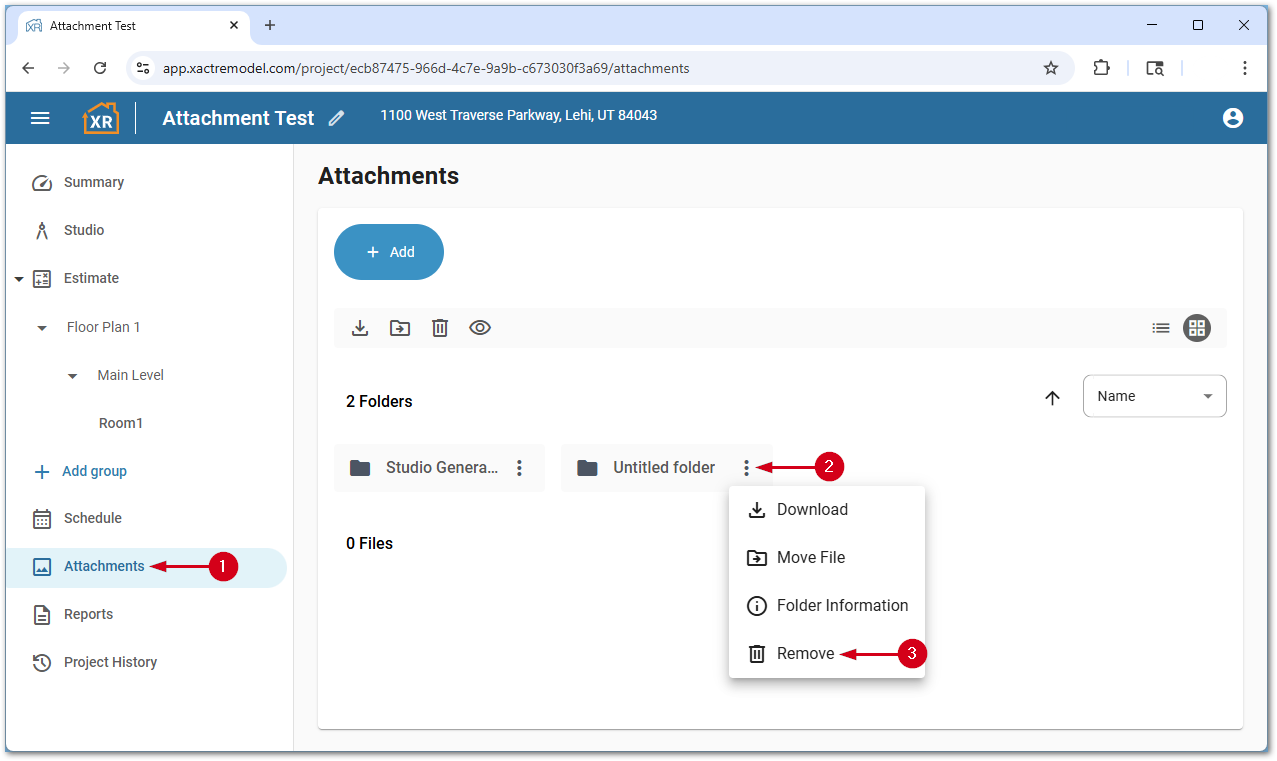Image resolution: width=1277 pixels, height=761 pixels.
Task: Toggle sort direction with the up arrow
Action: pos(1052,398)
